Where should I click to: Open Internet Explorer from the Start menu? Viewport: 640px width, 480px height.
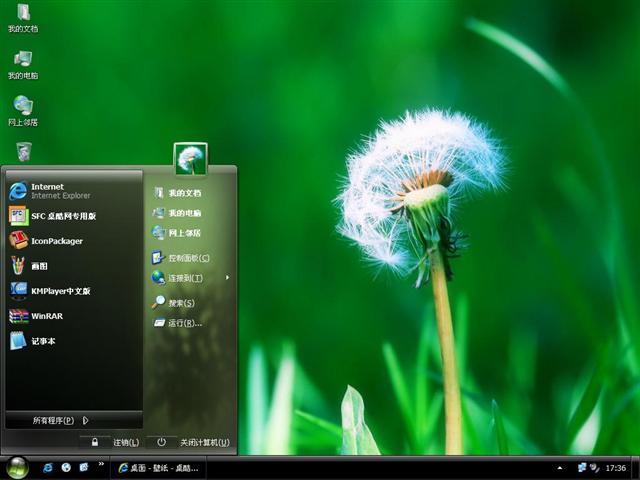pyautogui.click(x=50, y=190)
